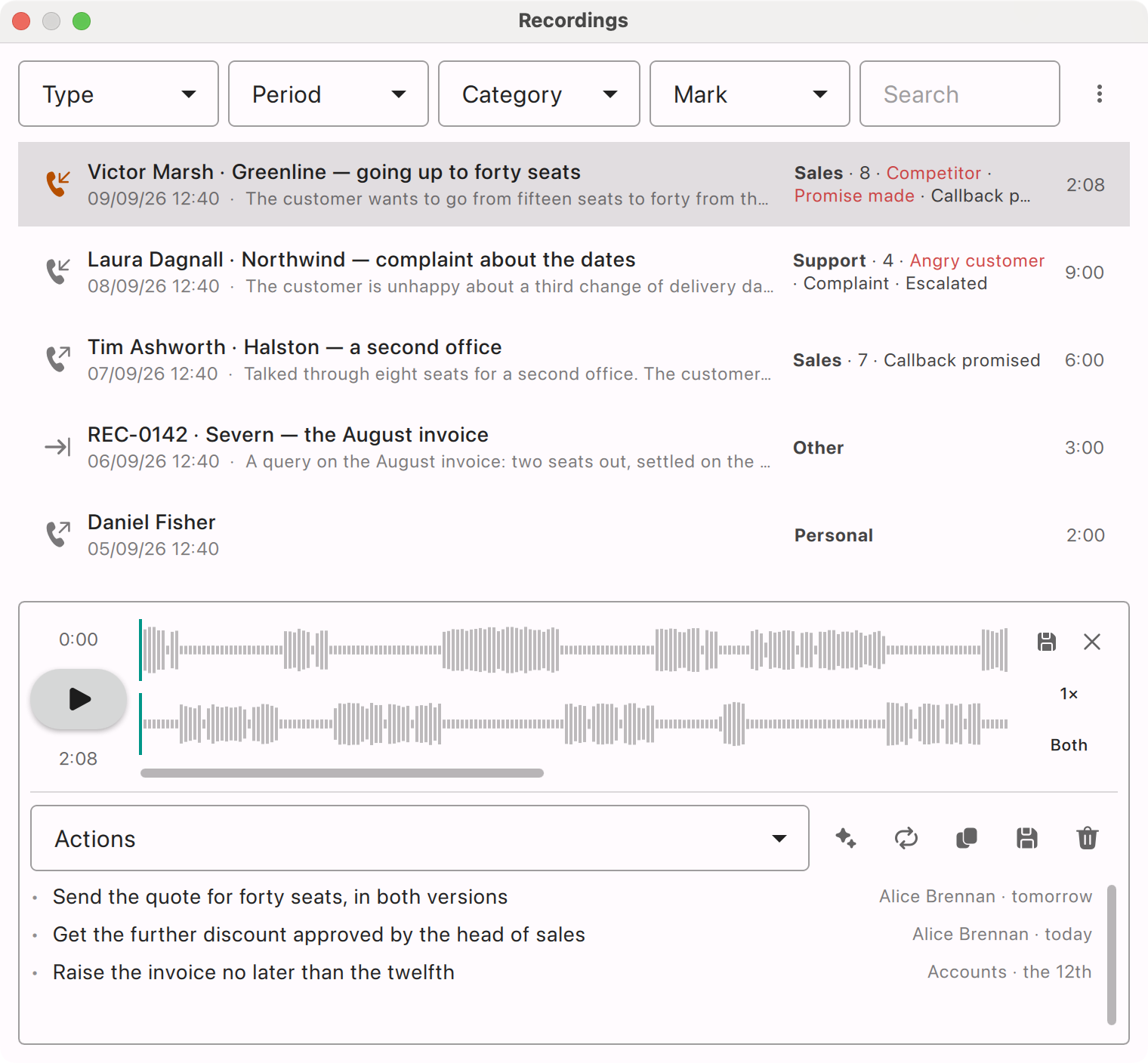Viewport: 1148px width, 1063px height.
Task: Click the Angry customer mark tag
Action: point(977,260)
